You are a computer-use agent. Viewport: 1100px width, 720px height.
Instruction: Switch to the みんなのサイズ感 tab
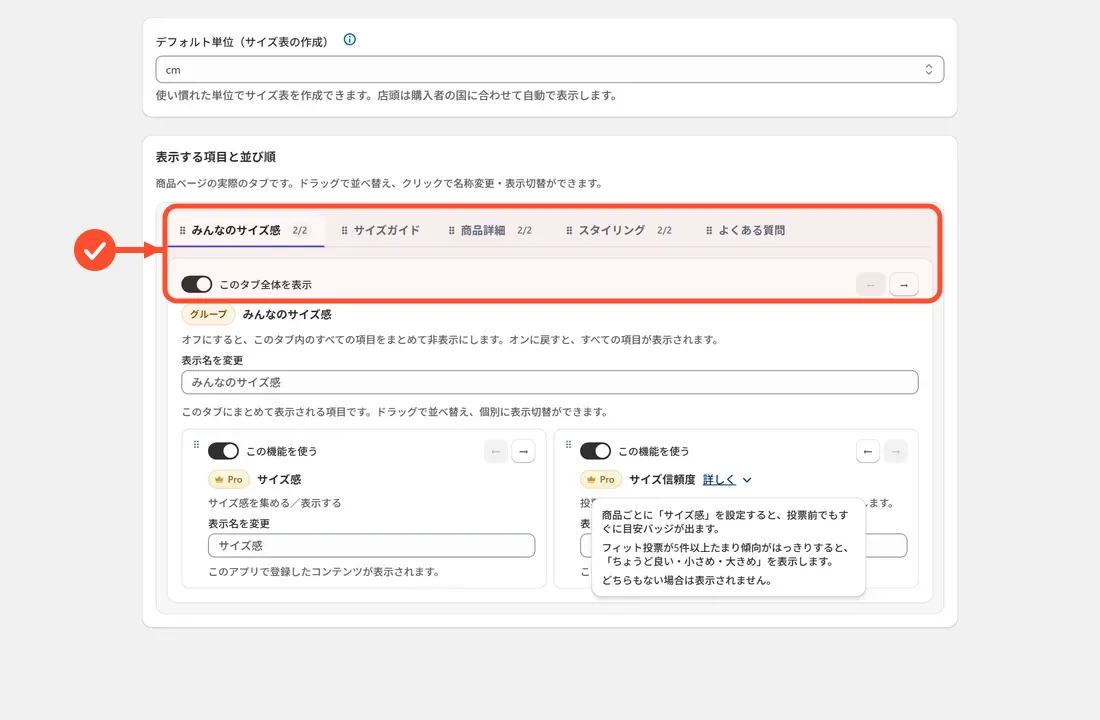(x=246, y=230)
